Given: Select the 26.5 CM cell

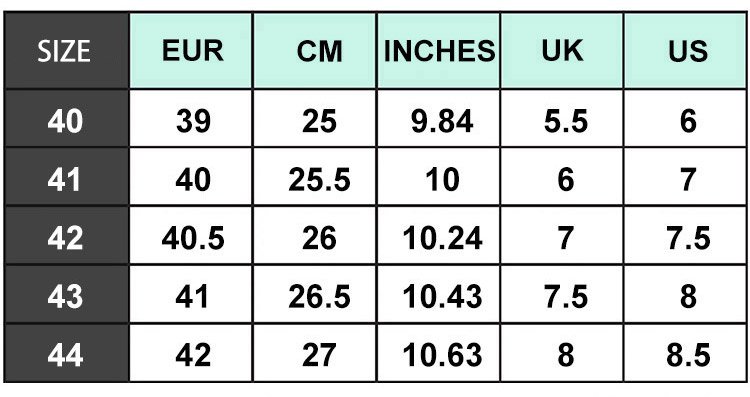Looking at the screenshot, I should point(315,295).
